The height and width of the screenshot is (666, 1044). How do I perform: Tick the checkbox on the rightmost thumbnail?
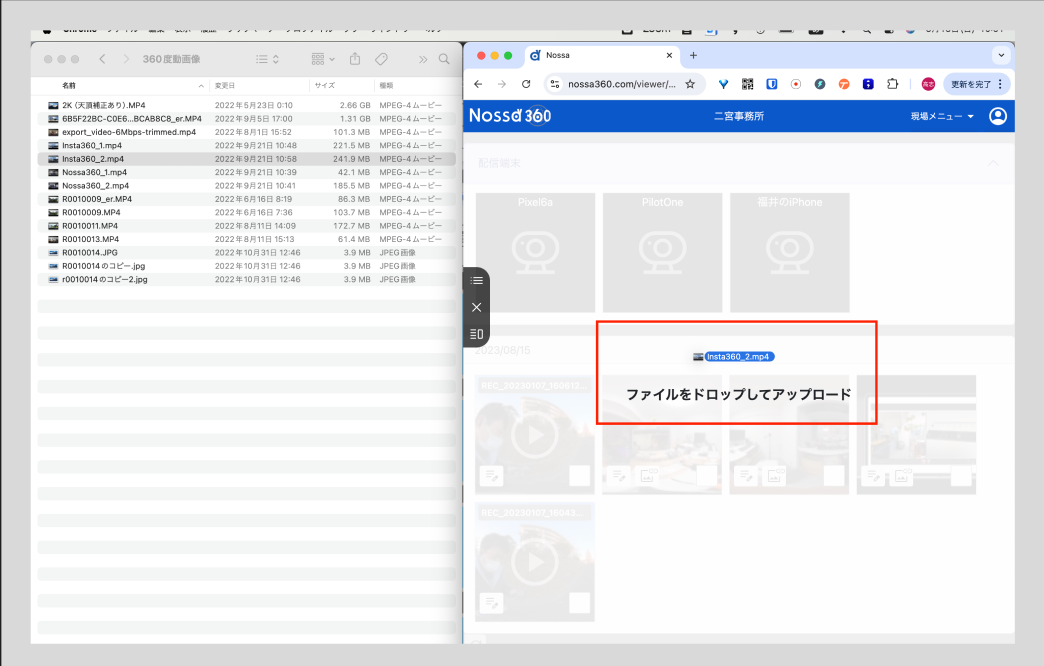[960, 476]
